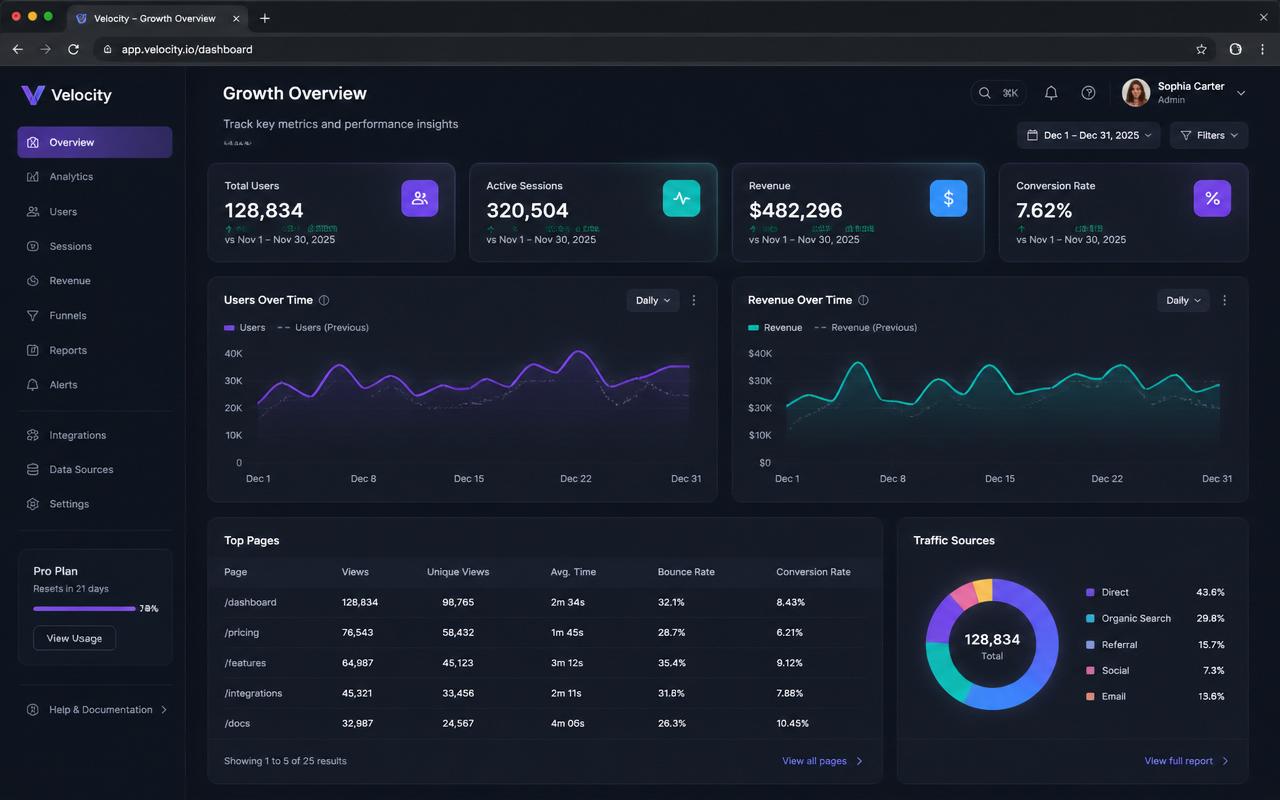The image size is (1280, 800).
Task: Click info icon next to Users Over Time
Action: (324, 300)
